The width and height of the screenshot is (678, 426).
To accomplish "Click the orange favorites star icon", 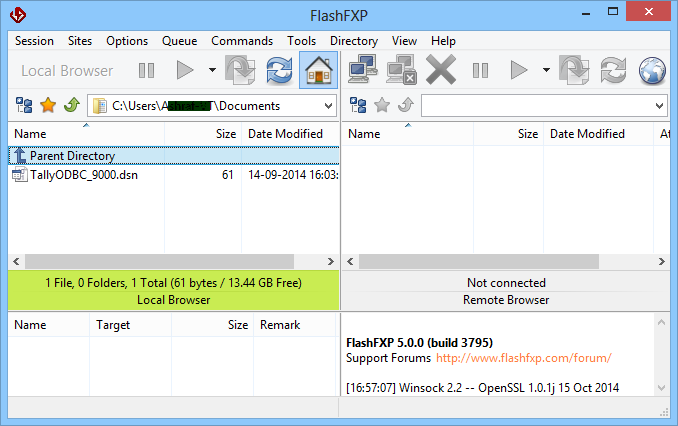I will coord(48,105).
